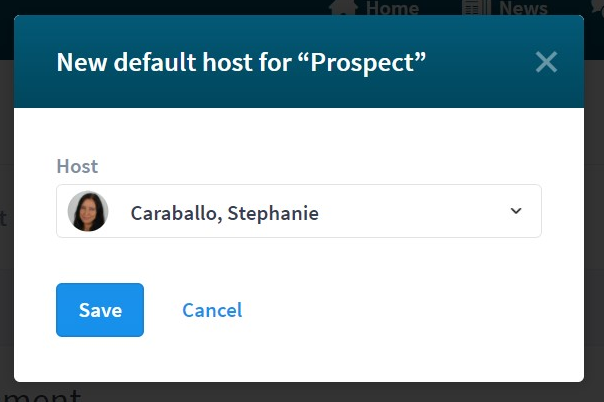Click the house icon beside Home

343,7
